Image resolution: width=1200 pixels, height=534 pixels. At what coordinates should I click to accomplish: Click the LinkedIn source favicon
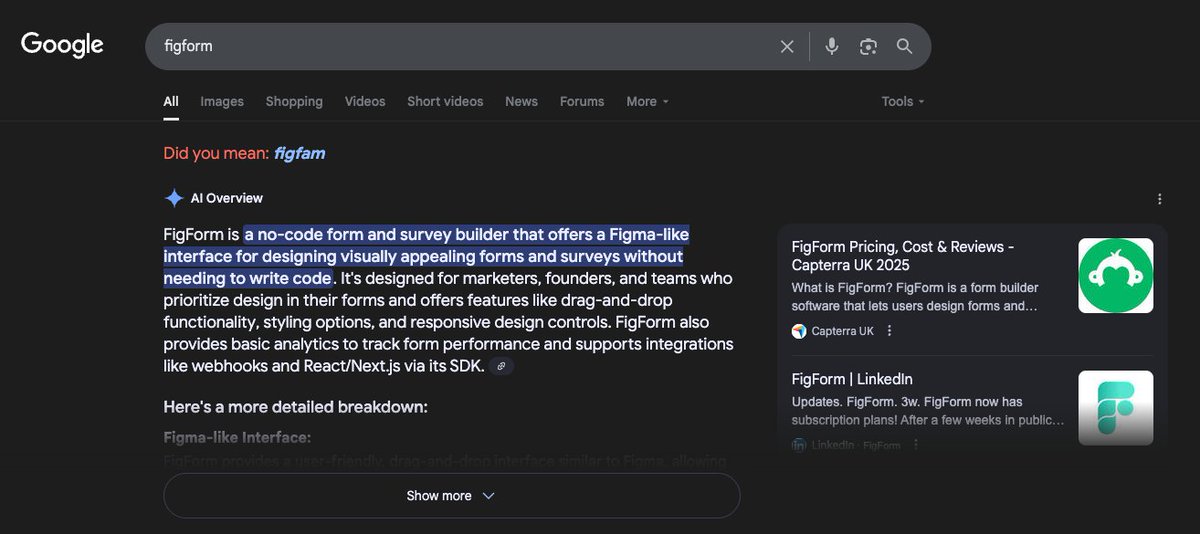point(799,445)
